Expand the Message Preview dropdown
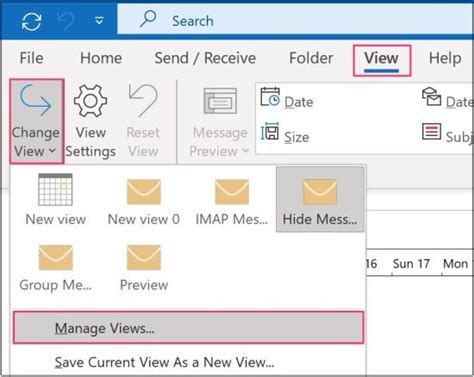The height and width of the screenshot is (377, 474). (x=220, y=121)
